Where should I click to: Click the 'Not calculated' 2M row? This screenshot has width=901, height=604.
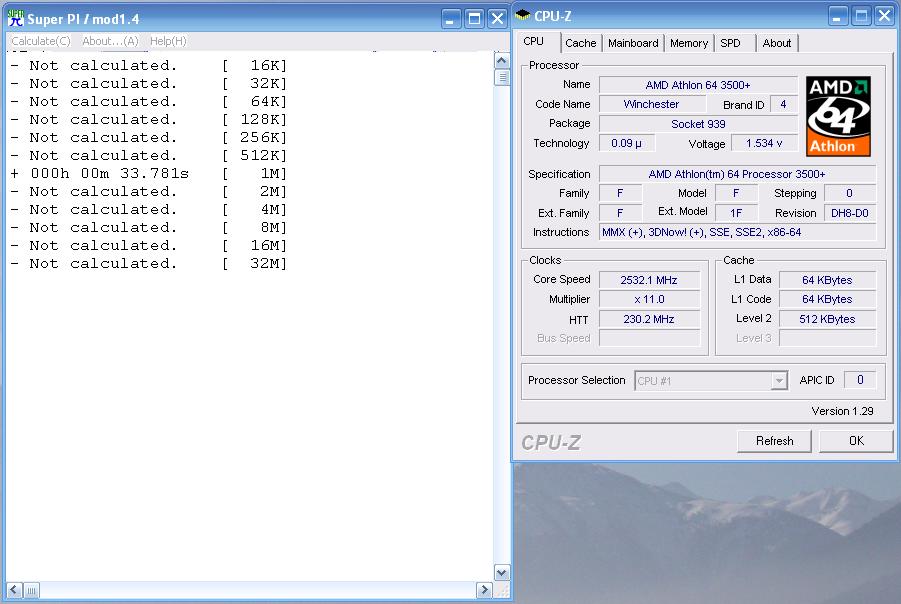point(148,191)
